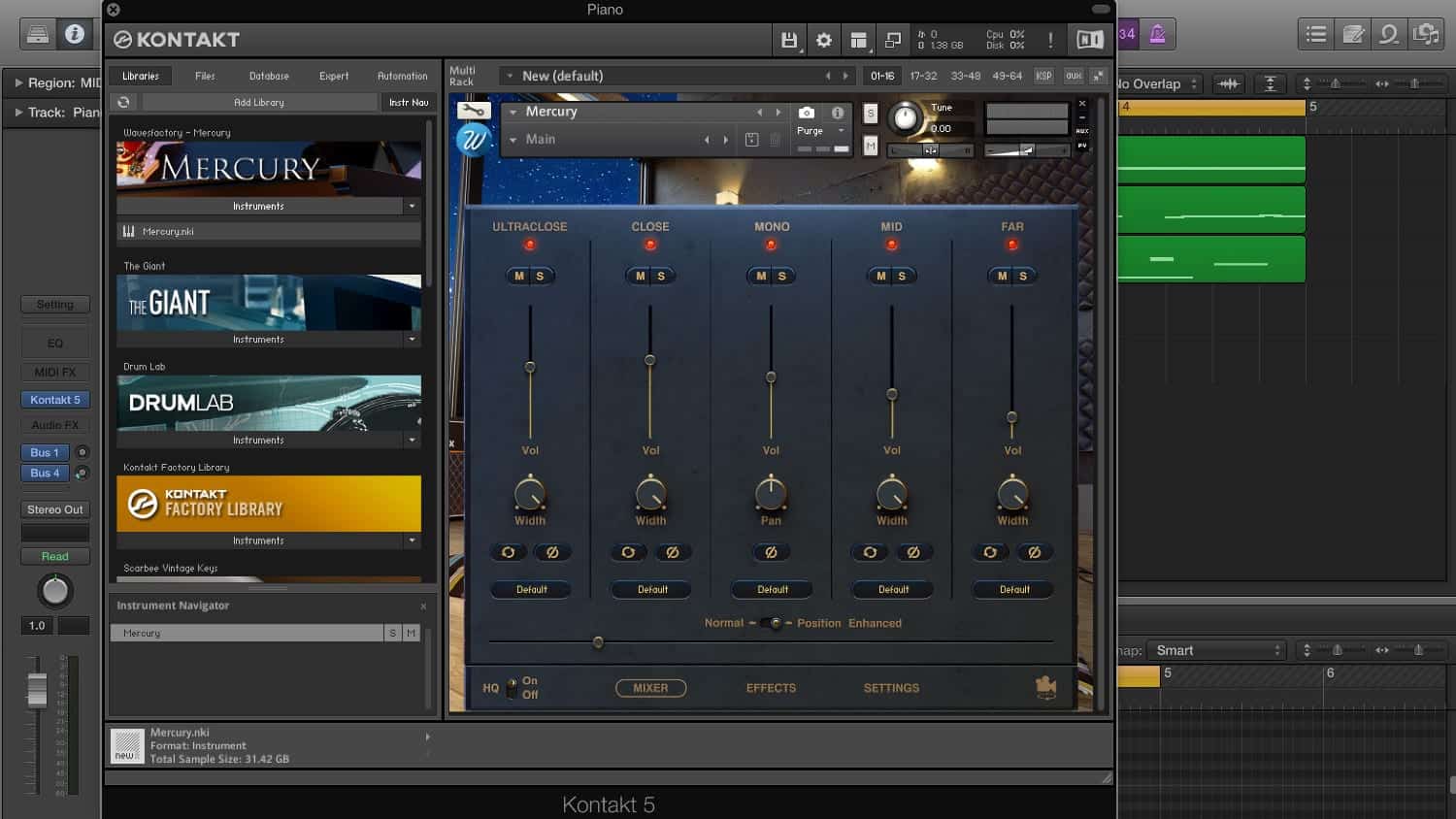
Task: Expand the Mercury library Instruments dropdown
Action: [x=412, y=206]
